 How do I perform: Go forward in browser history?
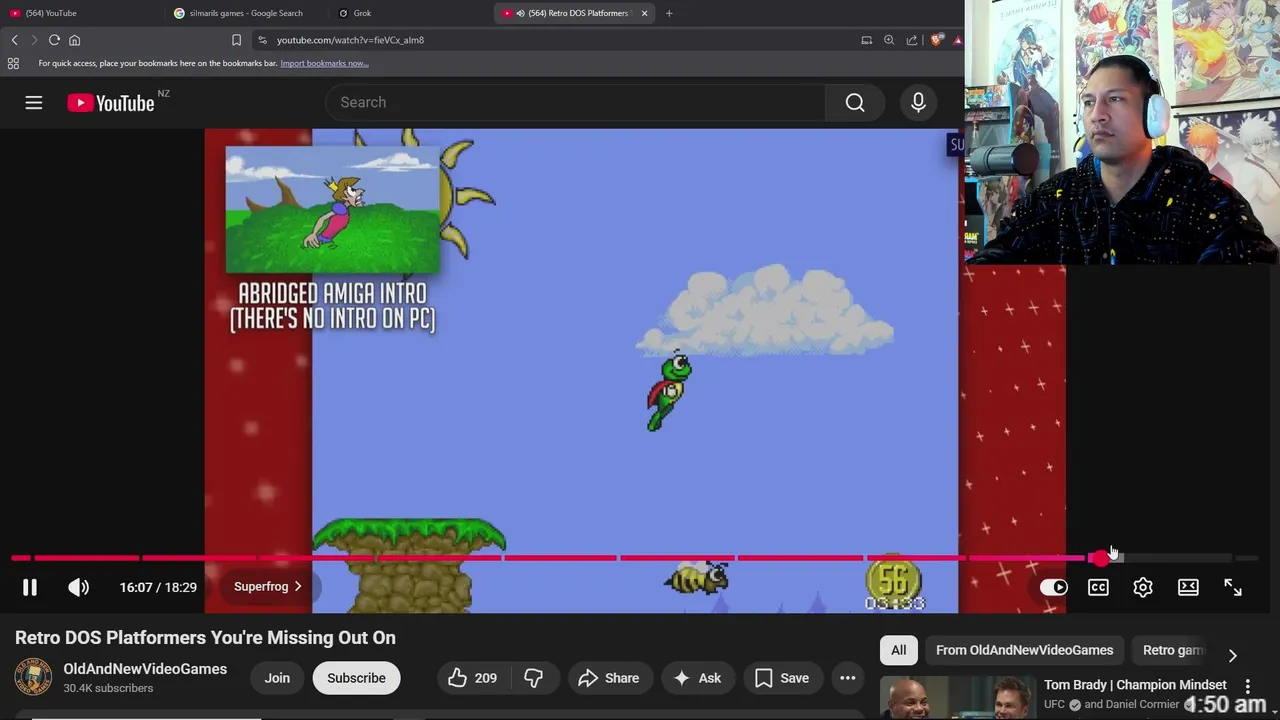click(34, 40)
